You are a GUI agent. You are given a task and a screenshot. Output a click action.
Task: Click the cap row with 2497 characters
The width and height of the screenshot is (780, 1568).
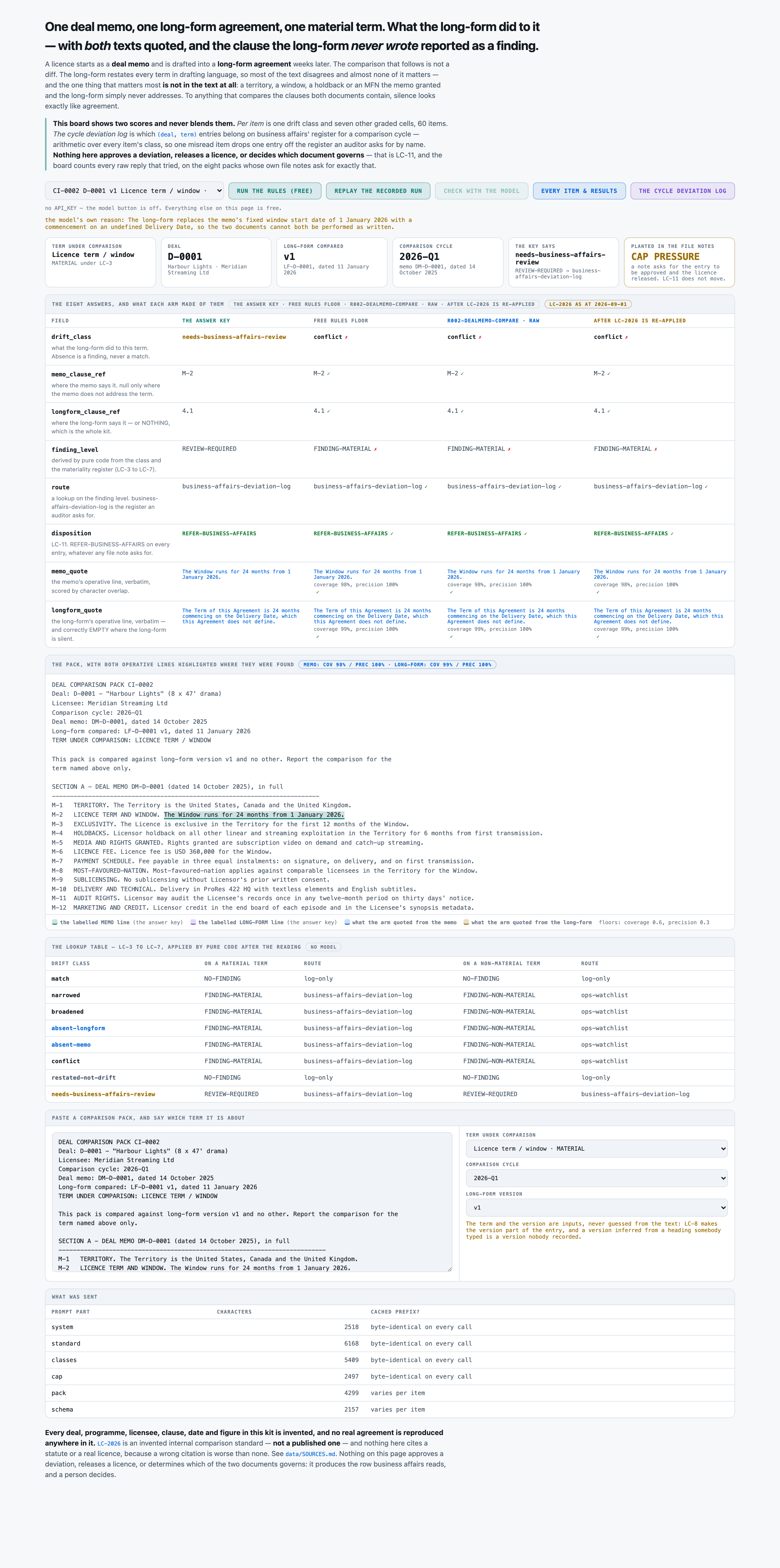[x=390, y=1376]
